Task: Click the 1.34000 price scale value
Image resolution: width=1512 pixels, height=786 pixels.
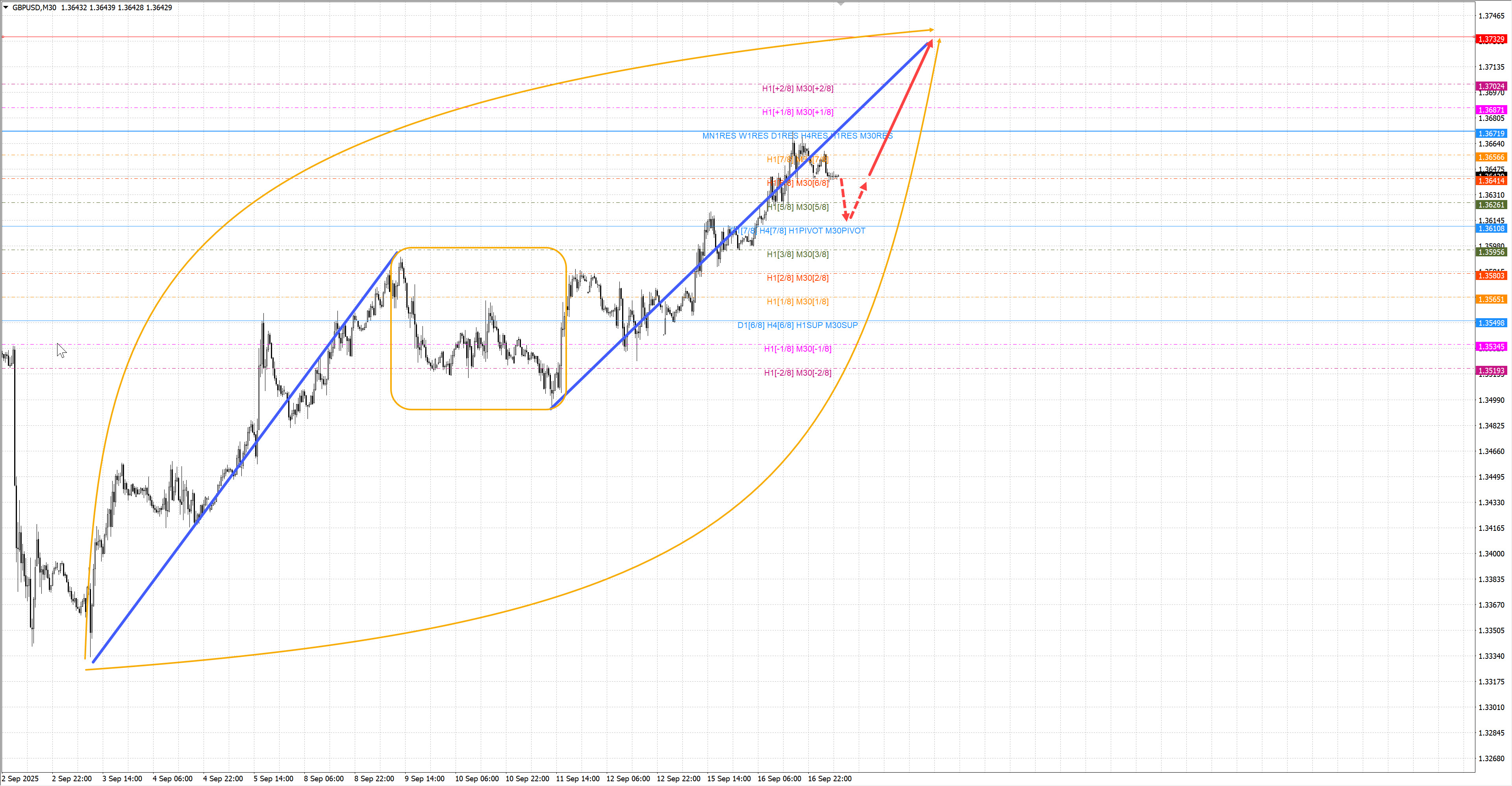Action: pyautogui.click(x=1491, y=554)
